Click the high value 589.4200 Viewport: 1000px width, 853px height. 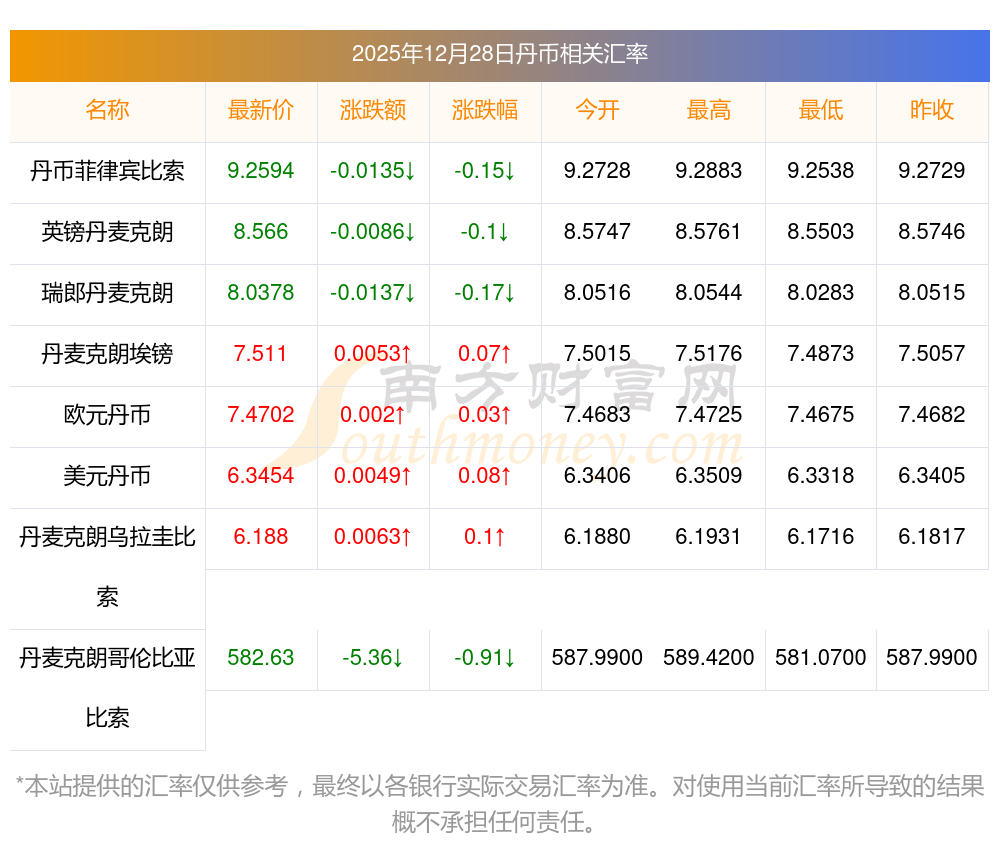click(x=709, y=657)
